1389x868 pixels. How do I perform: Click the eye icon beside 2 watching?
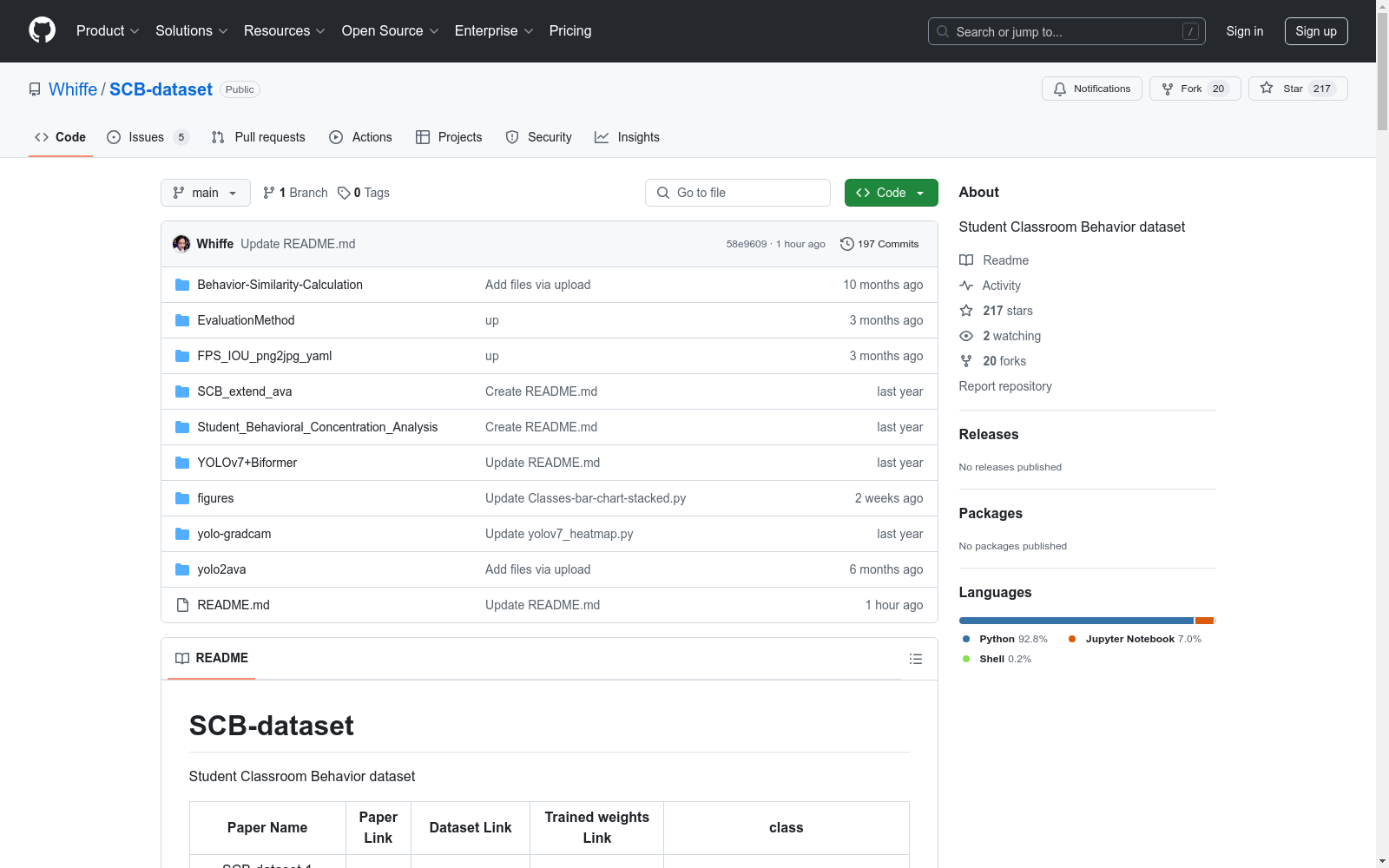point(966,336)
